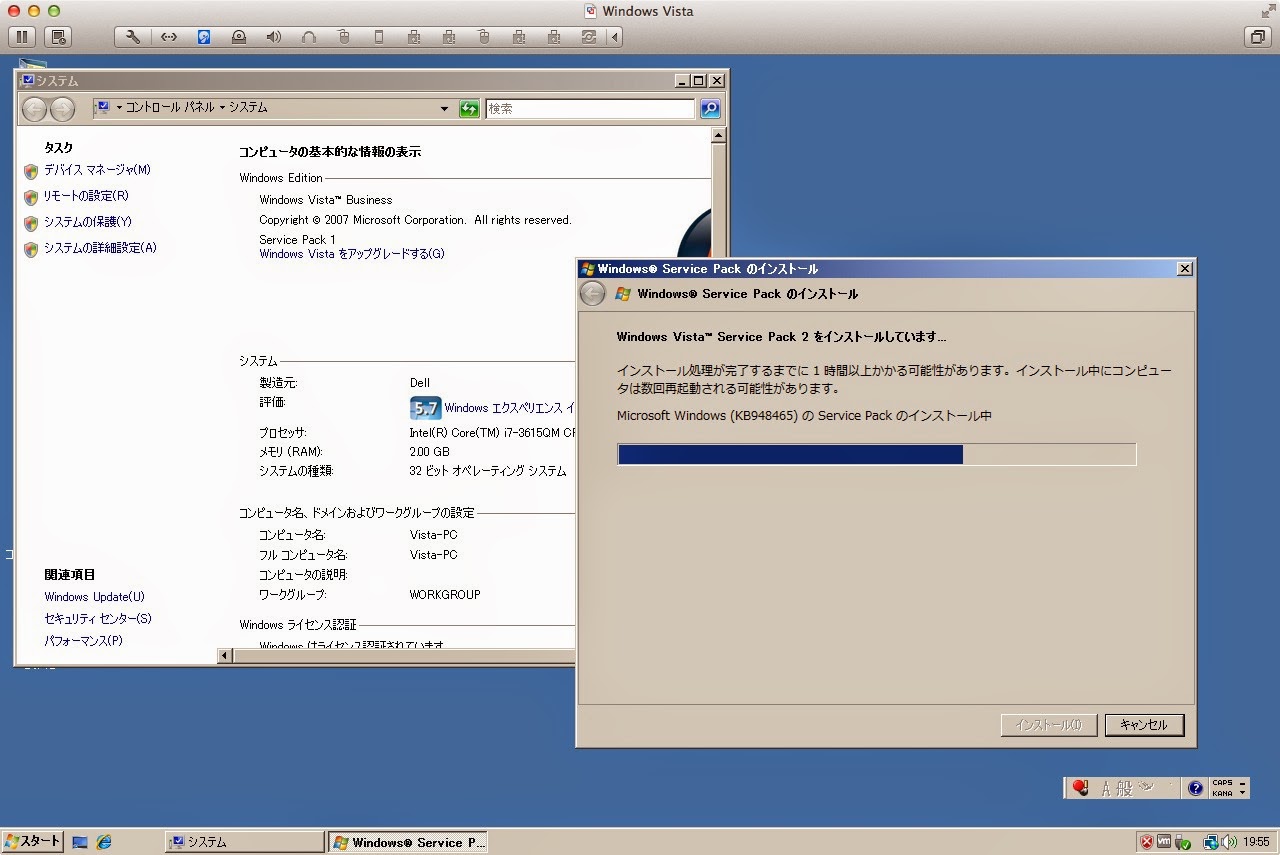The height and width of the screenshot is (855, 1280).
Task: Click the Show Desktop quick launch icon
Action: coord(80,843)
